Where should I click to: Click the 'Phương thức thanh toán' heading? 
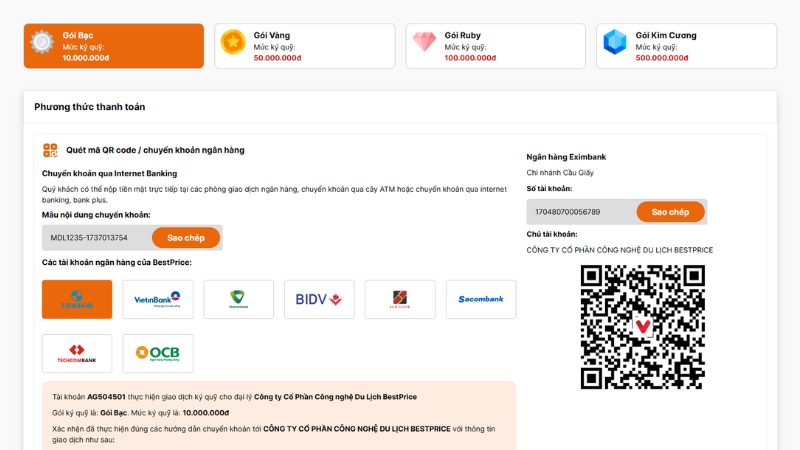[x=90, y=107]
